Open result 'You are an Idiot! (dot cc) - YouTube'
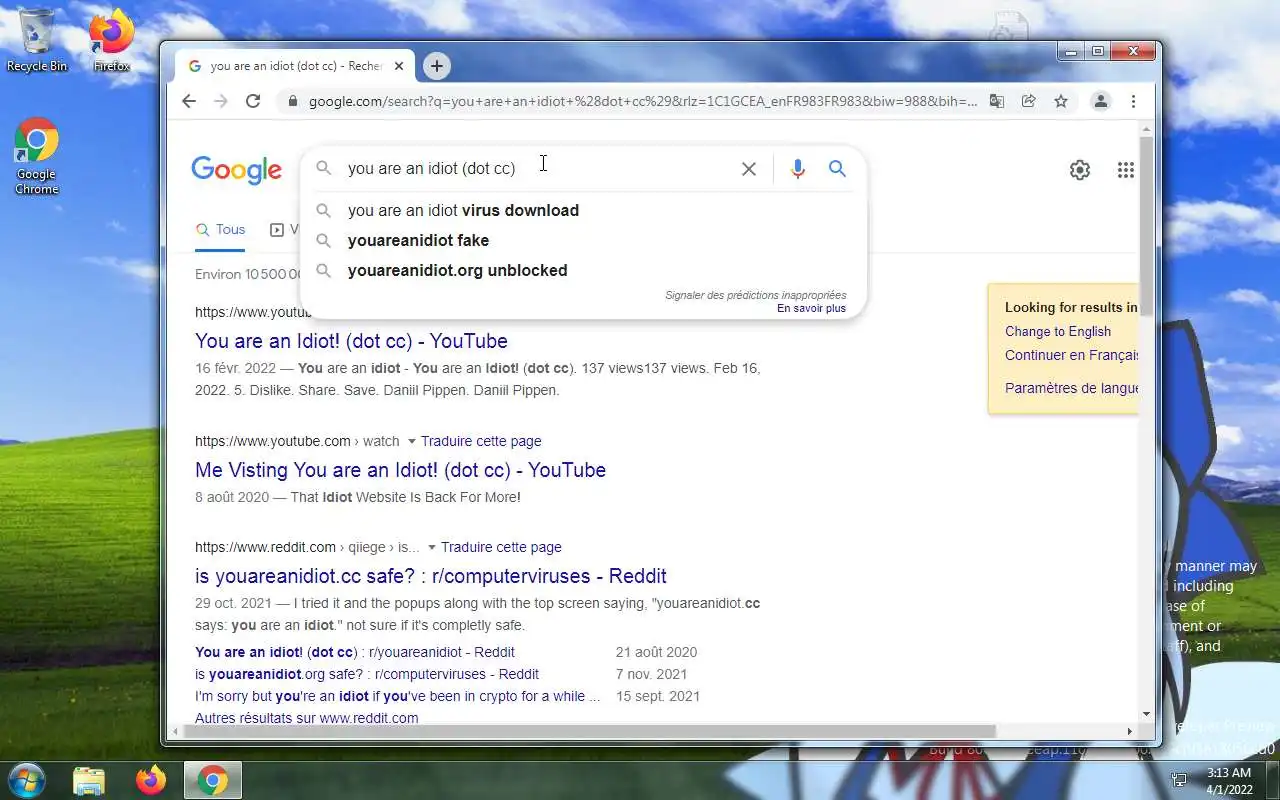Viewport: 1280px width, 800px height. 351,341
